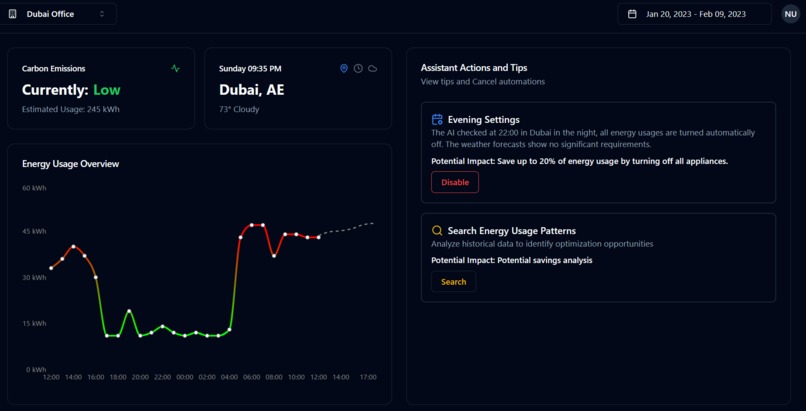
Task: Click the green activity pulse icon
Action: pyautogui.click(x=175, y=68)
